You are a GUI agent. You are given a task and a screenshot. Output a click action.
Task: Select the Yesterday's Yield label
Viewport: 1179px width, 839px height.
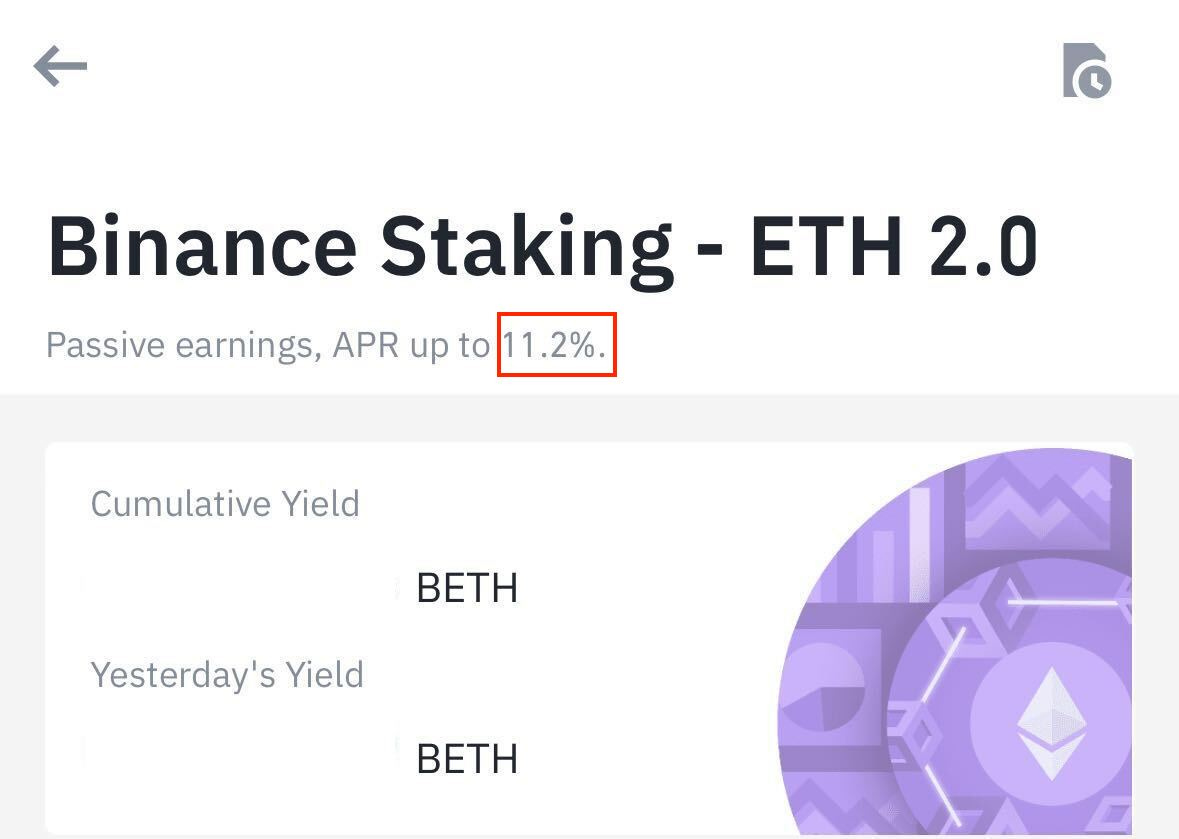[227, 675]
